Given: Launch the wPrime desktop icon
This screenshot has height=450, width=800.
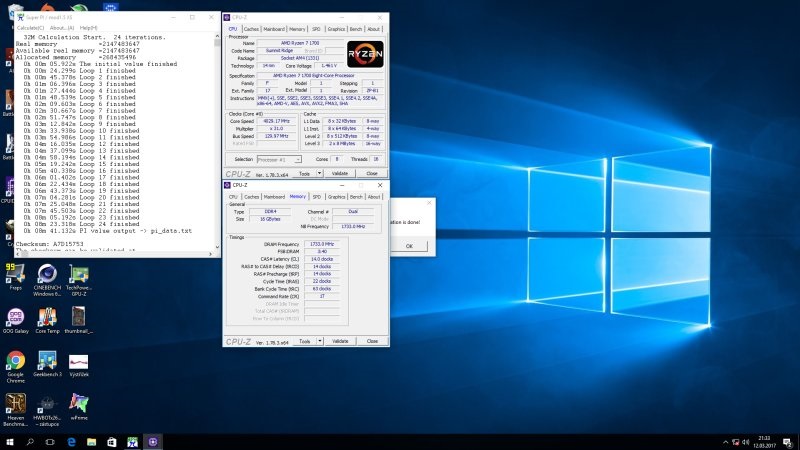Looking at the screenshot, I should point(79,407).
